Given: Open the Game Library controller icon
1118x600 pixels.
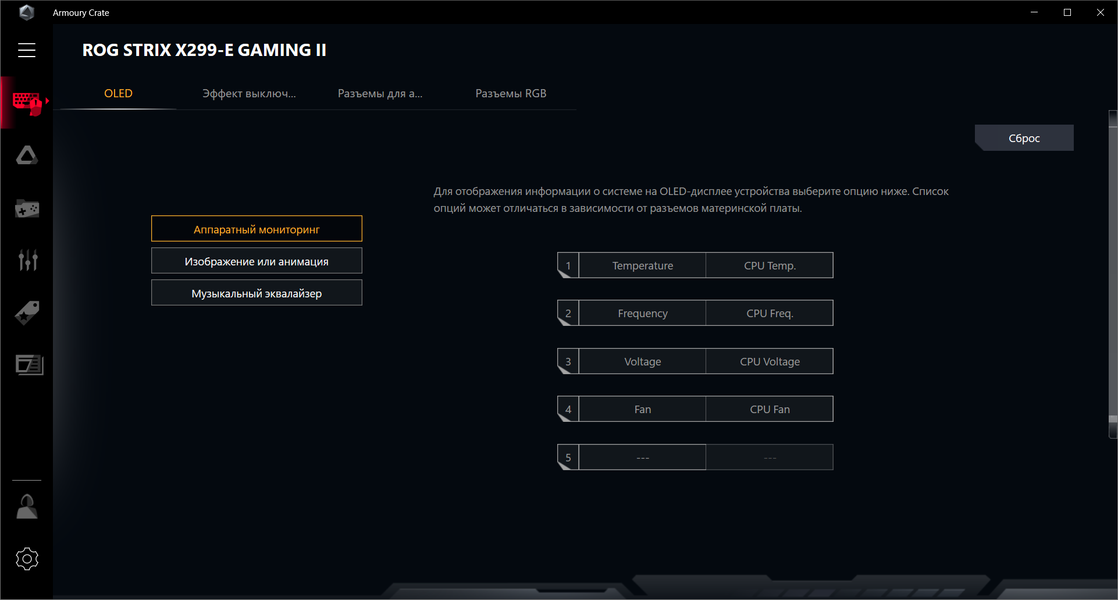Looking at the screenshot, I should pyautogui.click(x=27, y=209).
